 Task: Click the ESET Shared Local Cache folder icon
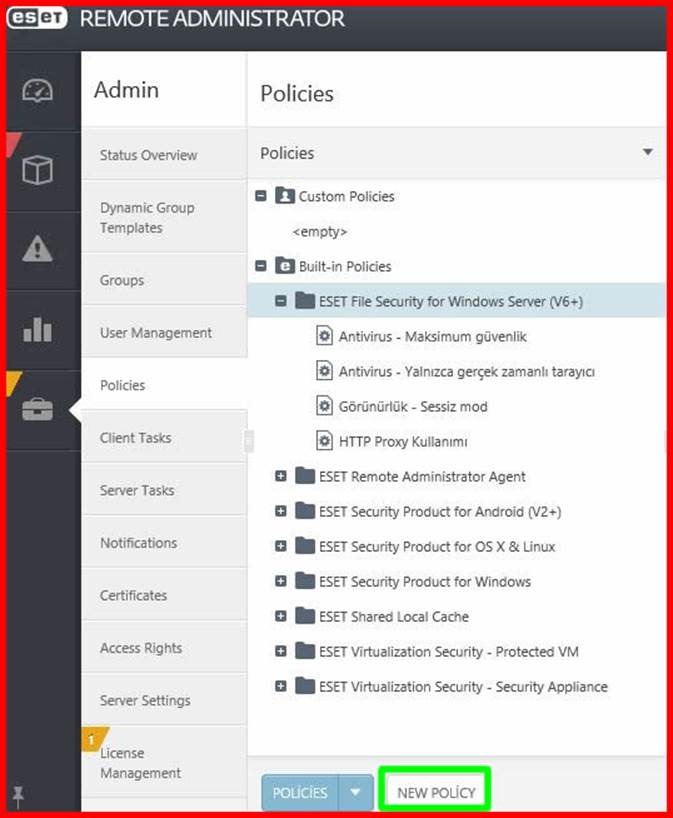coord(305,616)
